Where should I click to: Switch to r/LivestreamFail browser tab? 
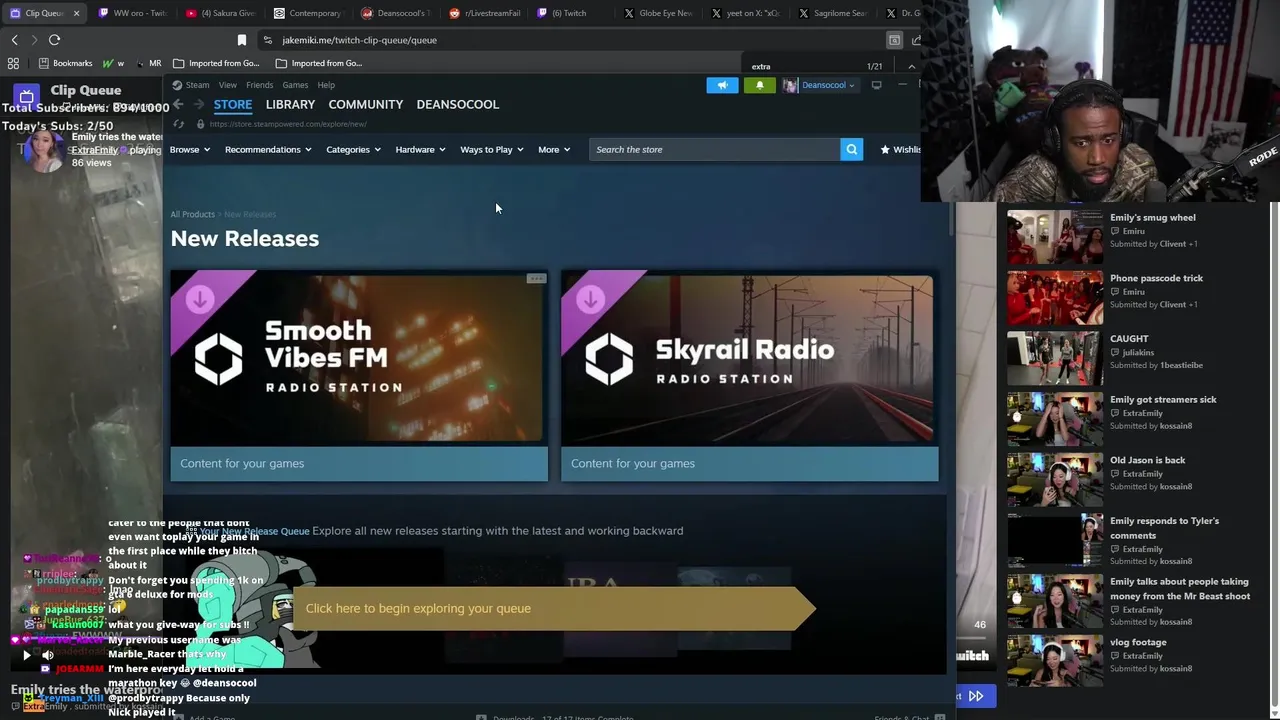(486, 13)
